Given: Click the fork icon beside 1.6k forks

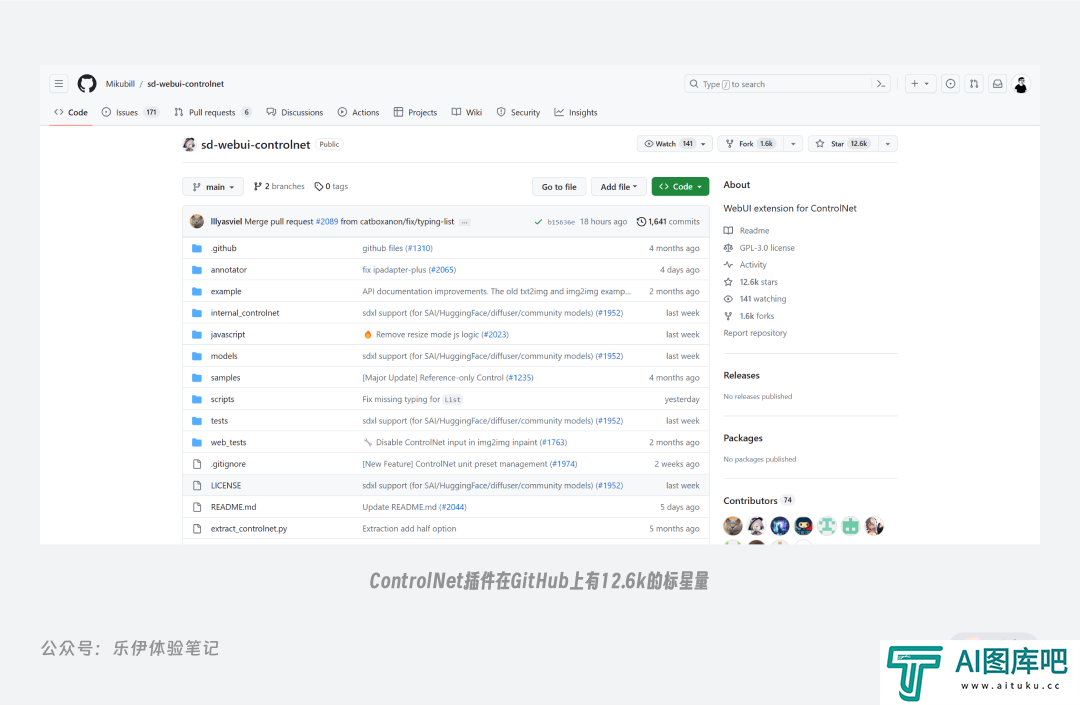Looking at the screenshot, I should coord(728,316).
